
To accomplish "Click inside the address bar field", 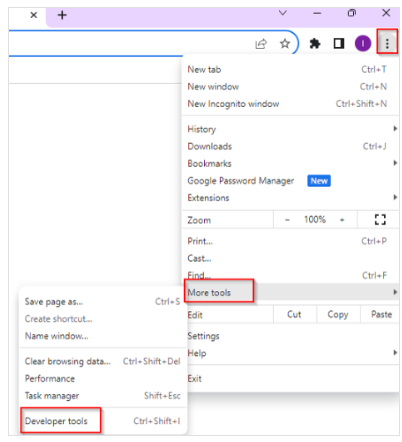I will 130,43.
